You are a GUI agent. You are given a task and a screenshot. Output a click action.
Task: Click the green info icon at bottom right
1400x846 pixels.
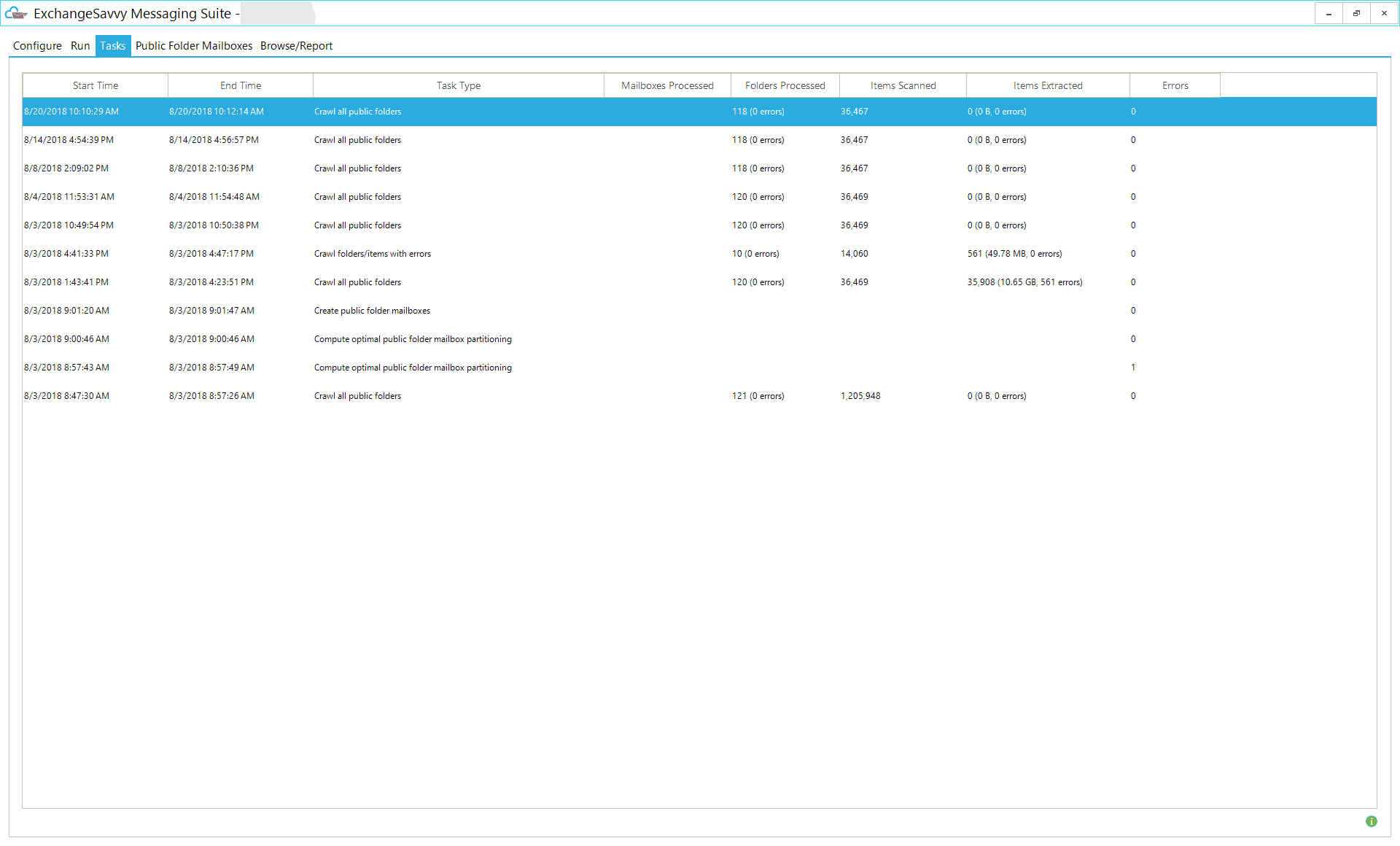coord(1372,821)
